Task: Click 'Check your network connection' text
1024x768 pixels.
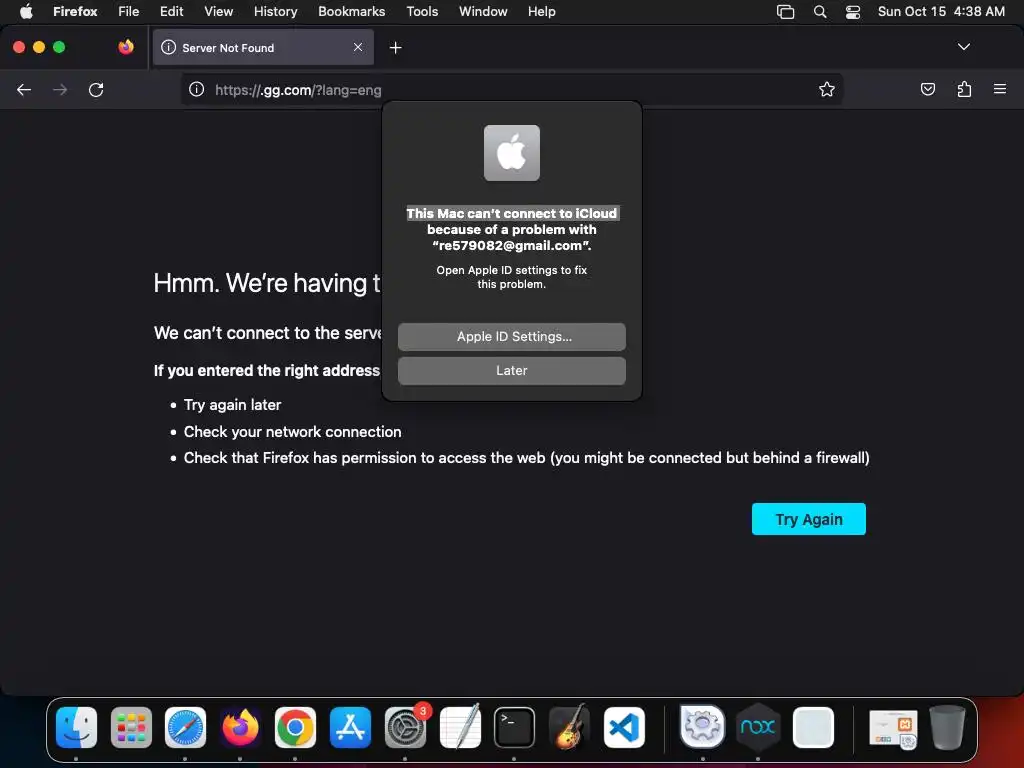Action: [x=293, y=432]
